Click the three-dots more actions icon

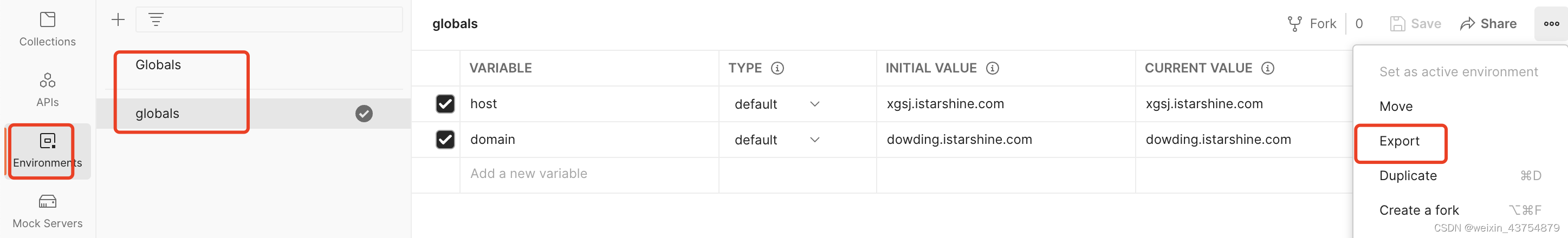pyautogui.click(x=1551, y=24)
